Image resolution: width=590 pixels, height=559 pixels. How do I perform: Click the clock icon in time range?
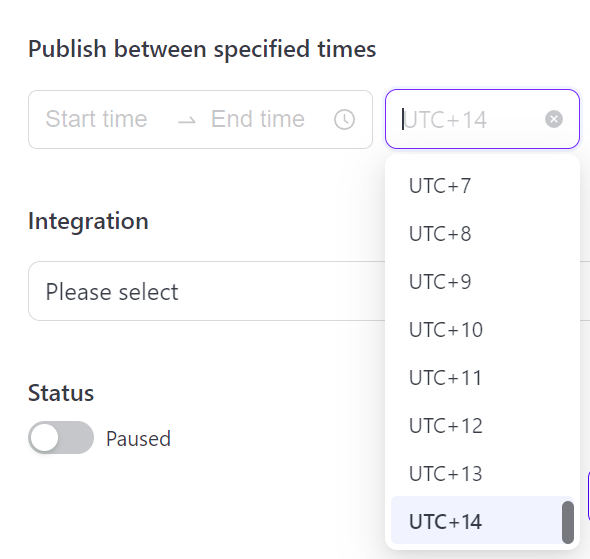click(344, 120)
